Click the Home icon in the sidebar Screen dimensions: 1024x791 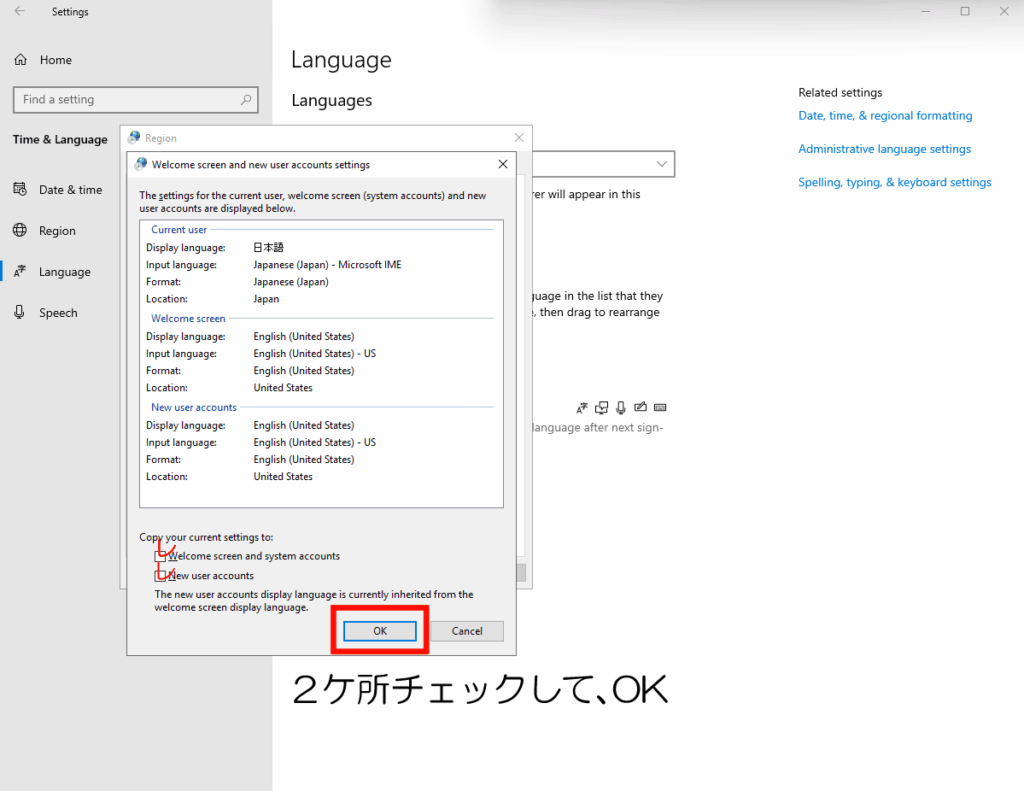(x=20, y=60)
